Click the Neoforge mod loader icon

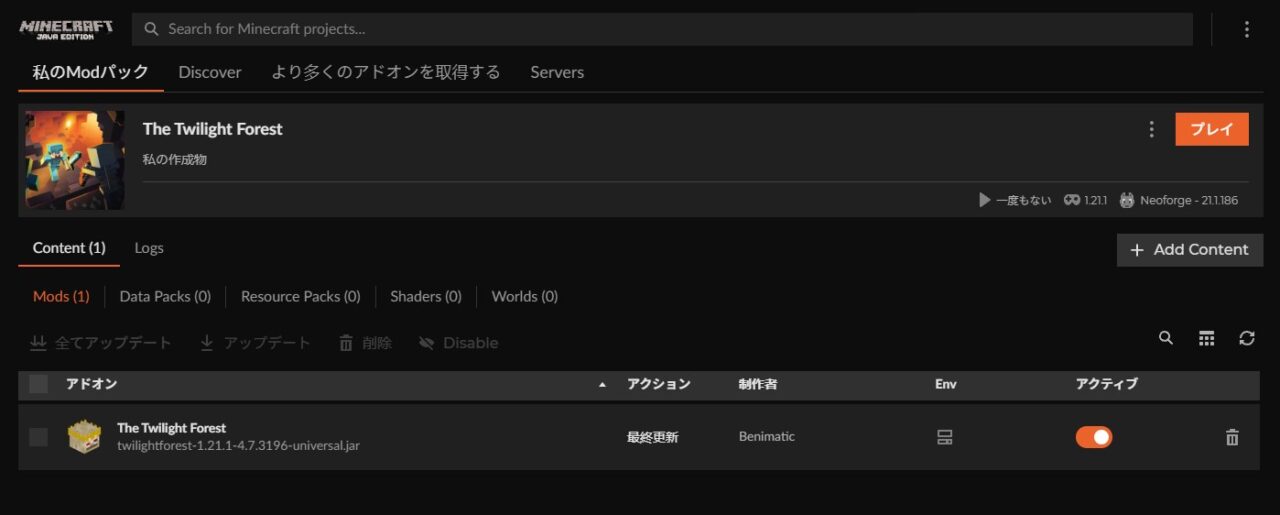[x=1127, y=200]
